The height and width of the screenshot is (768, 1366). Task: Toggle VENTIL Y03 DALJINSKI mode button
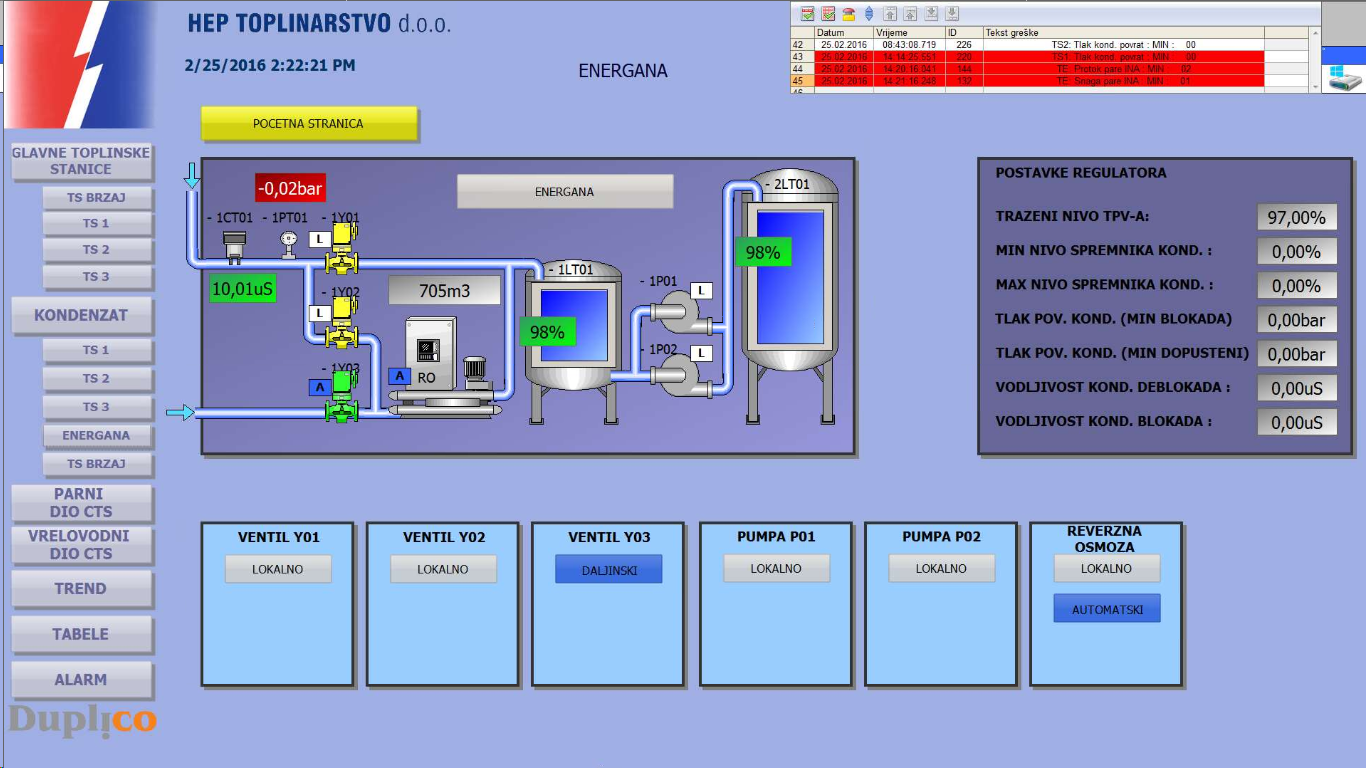608,569
